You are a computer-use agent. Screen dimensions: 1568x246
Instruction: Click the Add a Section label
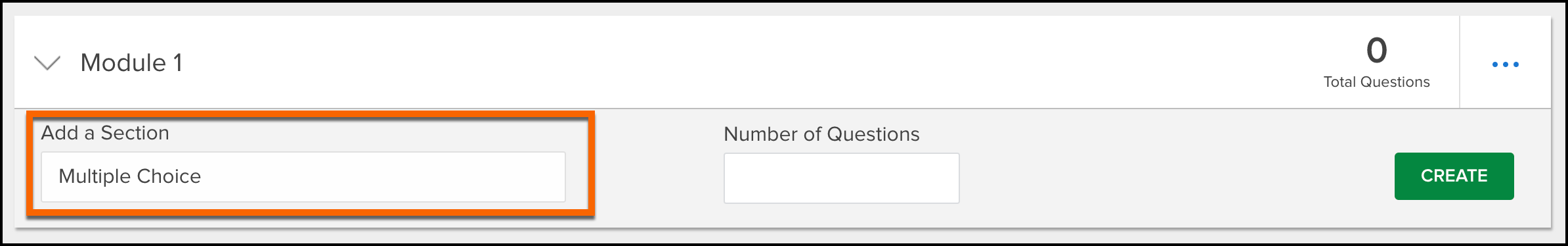click(105, 133)
